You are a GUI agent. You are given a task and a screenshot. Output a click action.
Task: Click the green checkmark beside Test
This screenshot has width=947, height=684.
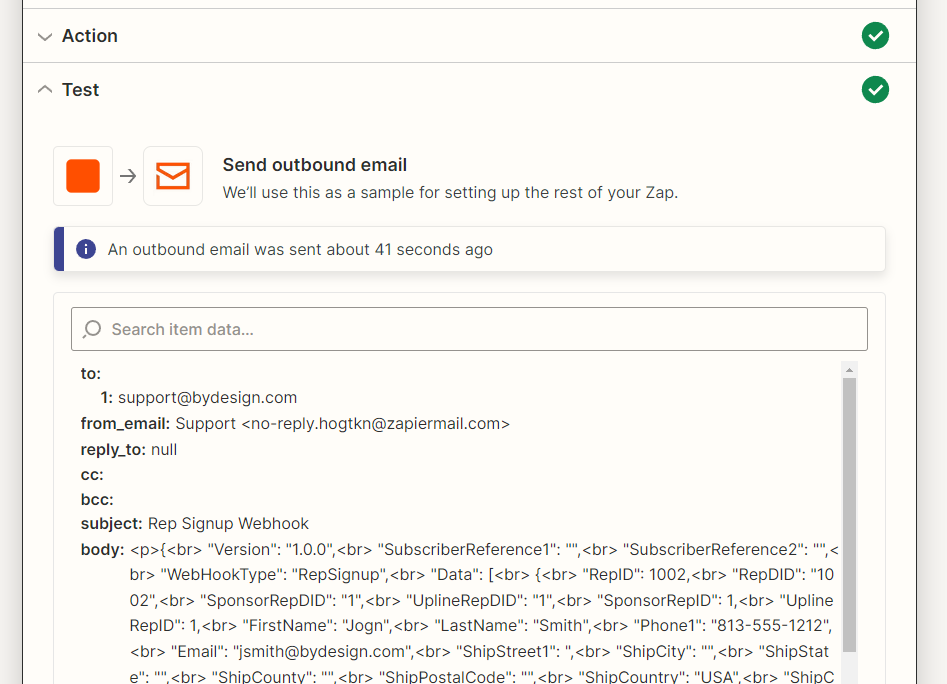point(875,90)
